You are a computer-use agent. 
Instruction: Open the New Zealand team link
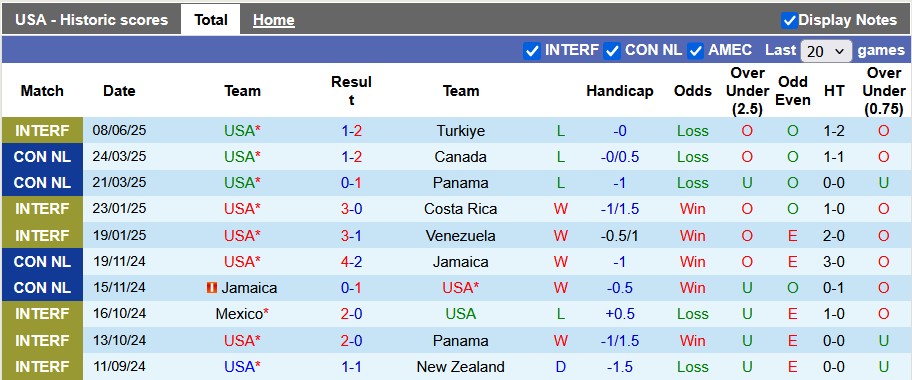(x=461, y=367)
